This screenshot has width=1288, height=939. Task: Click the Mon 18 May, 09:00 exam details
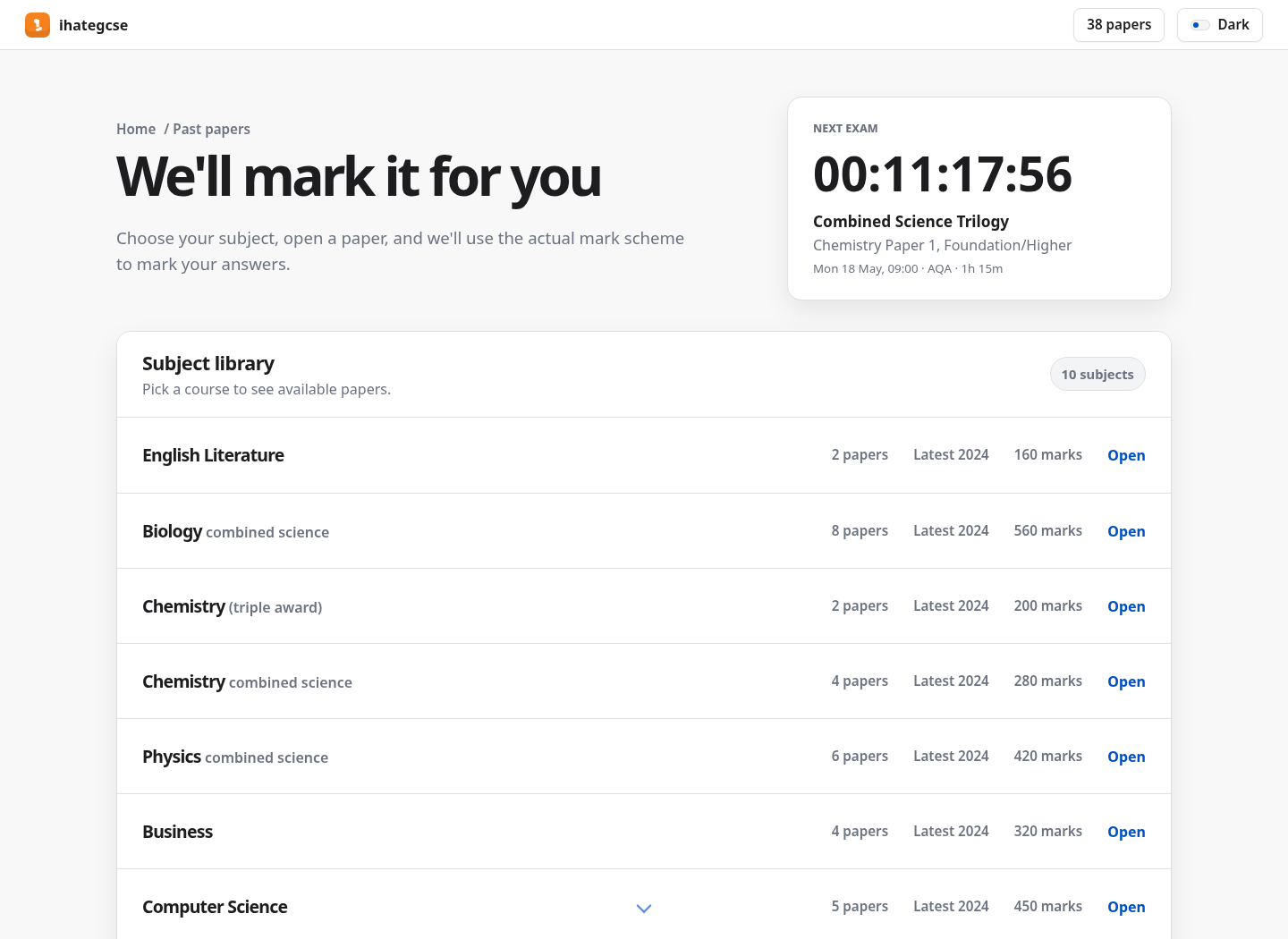pyautogui.click(x=908, y=268)
